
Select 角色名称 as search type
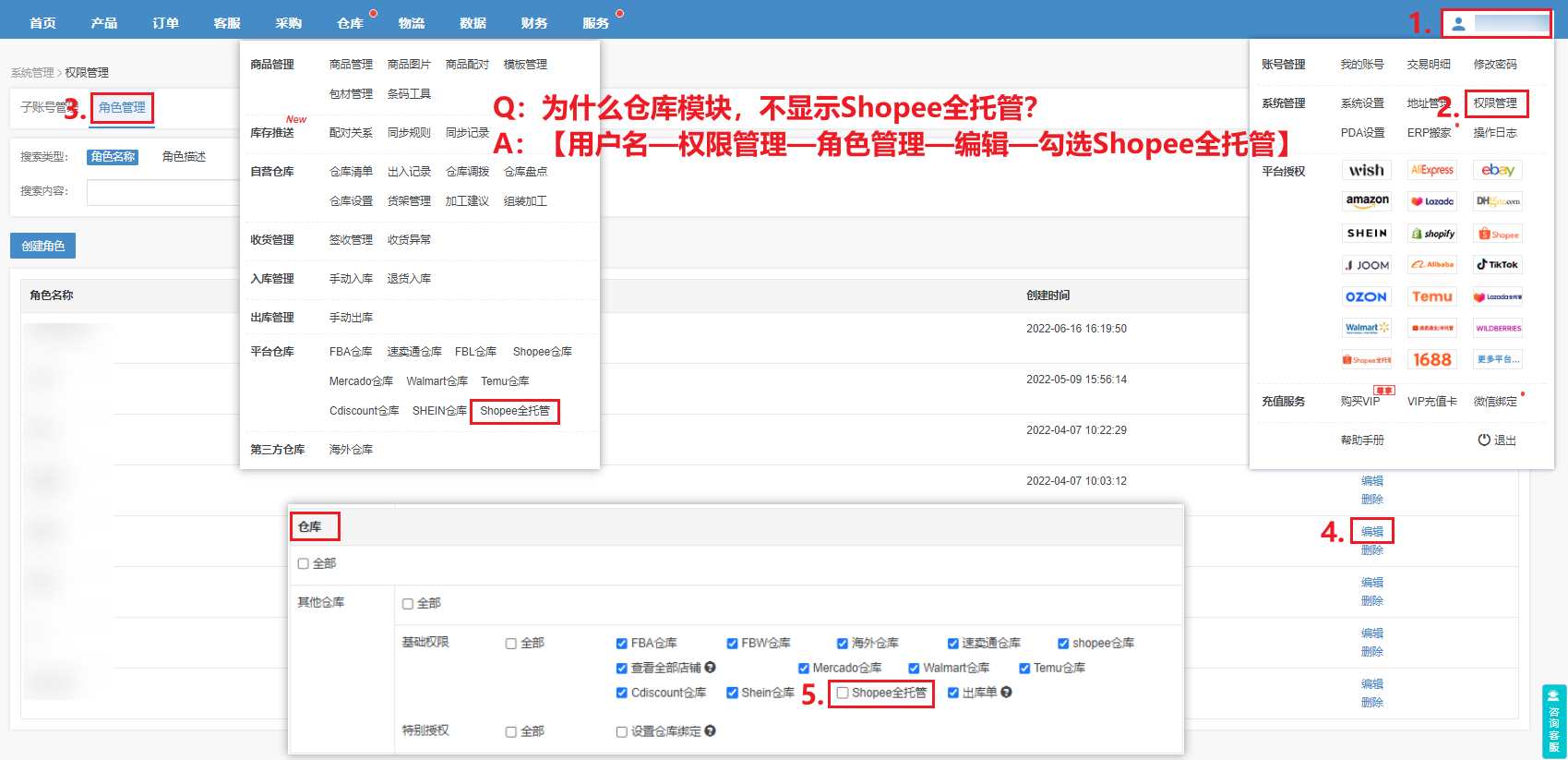pyautogui.click(x=113, y=157)
